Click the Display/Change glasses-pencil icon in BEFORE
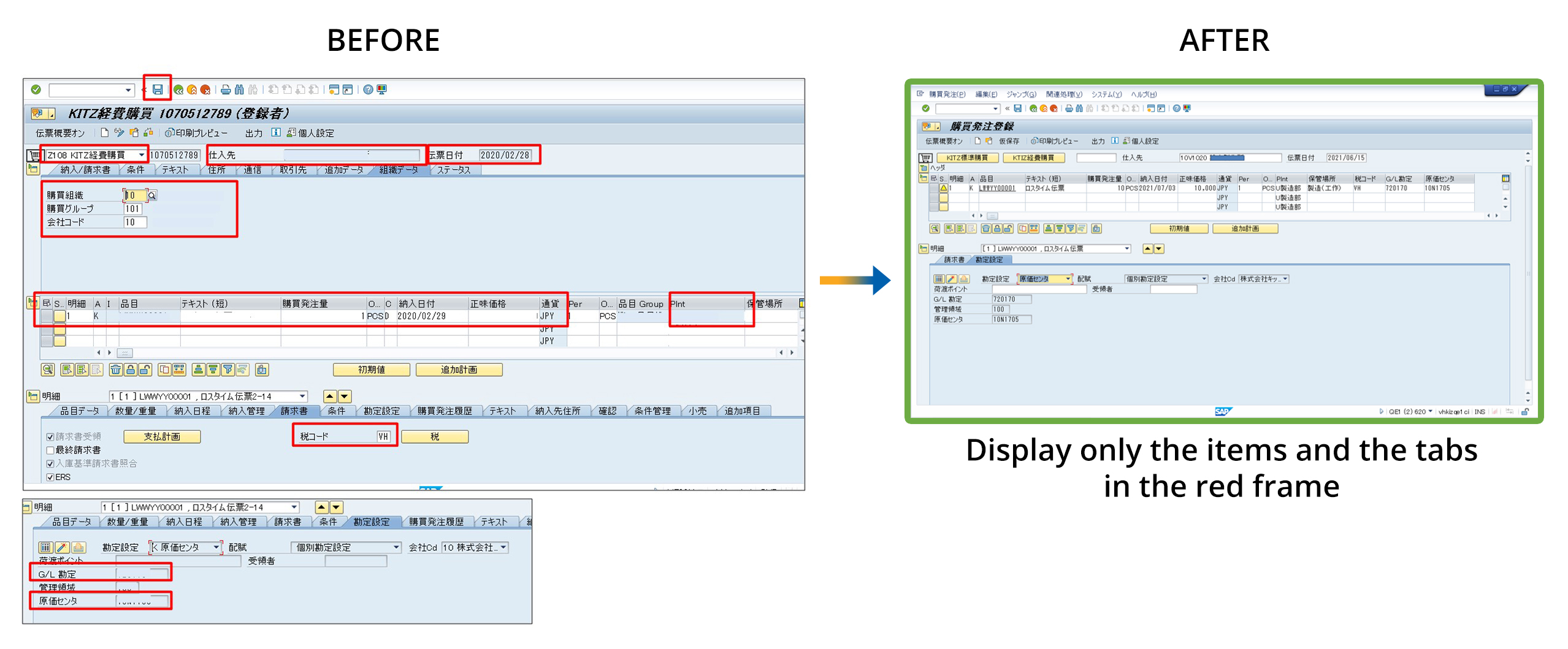 (x=119, y=132)
